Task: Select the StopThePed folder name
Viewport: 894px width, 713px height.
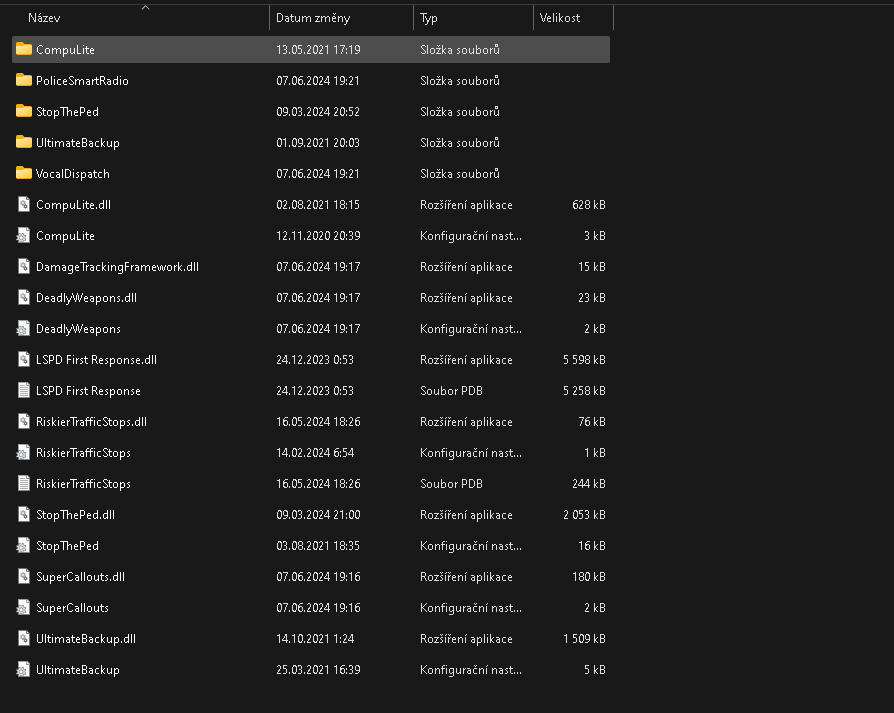Action: pyautogui.click(x=67, y=112)
